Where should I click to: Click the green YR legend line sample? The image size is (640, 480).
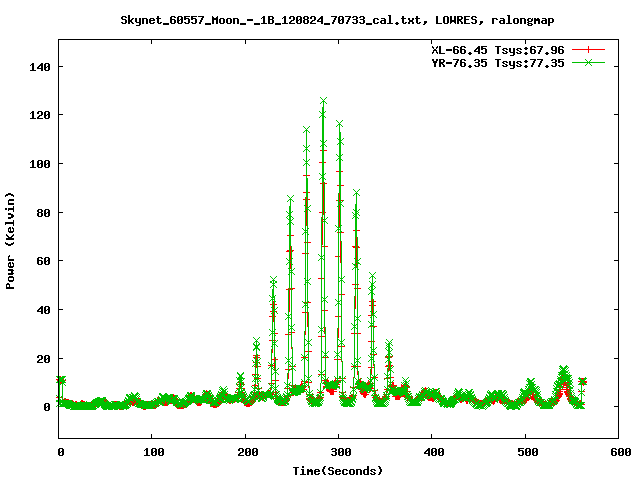point(588,62)
